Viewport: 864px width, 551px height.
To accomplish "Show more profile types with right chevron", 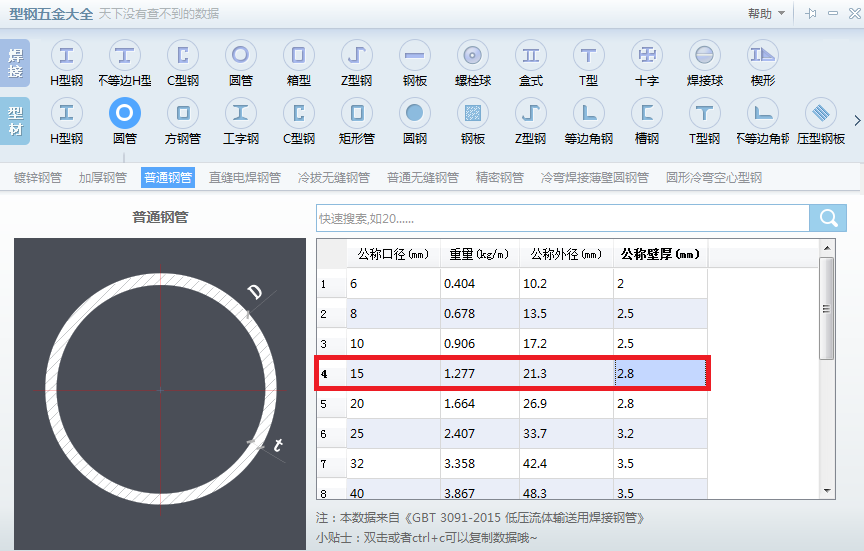I will (857, 121).
